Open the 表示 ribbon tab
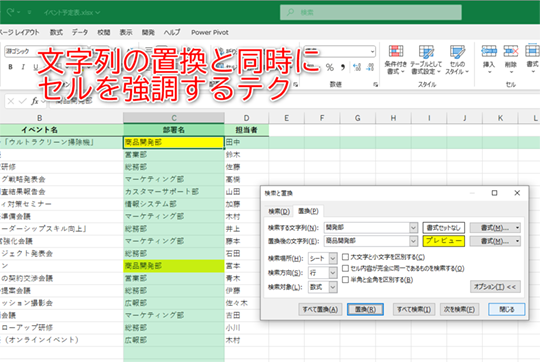The image size is (540, 362). coord(126,32)
